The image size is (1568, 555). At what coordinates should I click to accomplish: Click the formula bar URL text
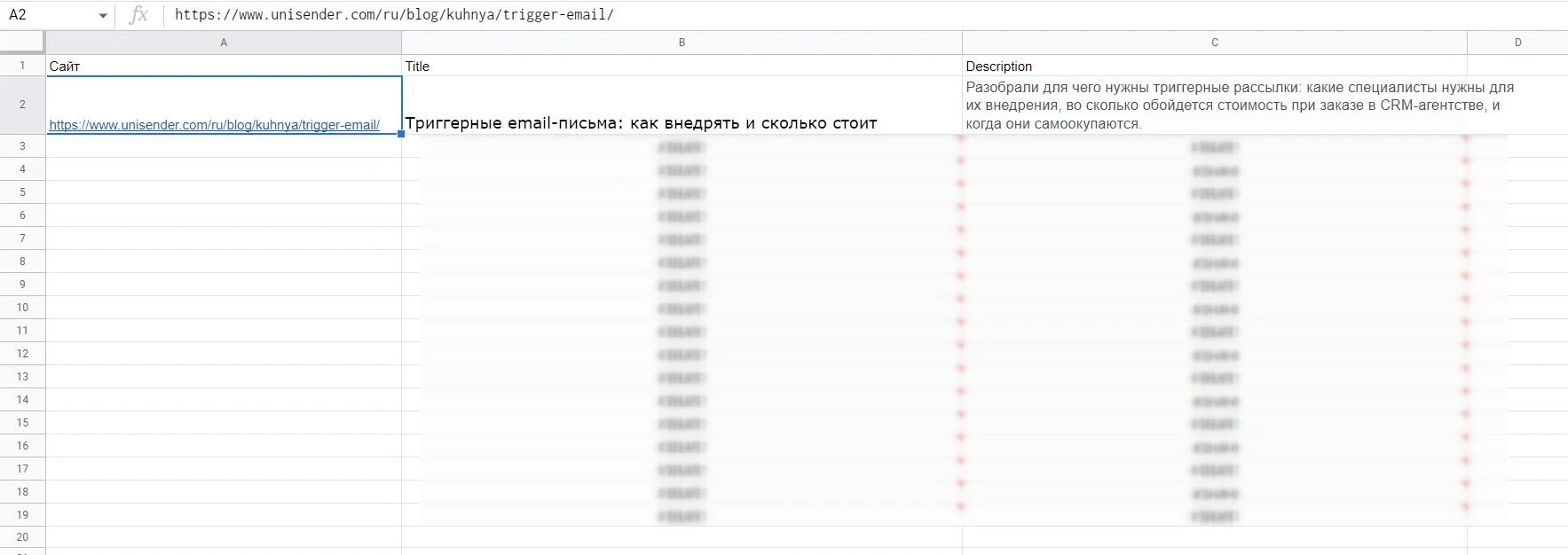click(394, 15)
